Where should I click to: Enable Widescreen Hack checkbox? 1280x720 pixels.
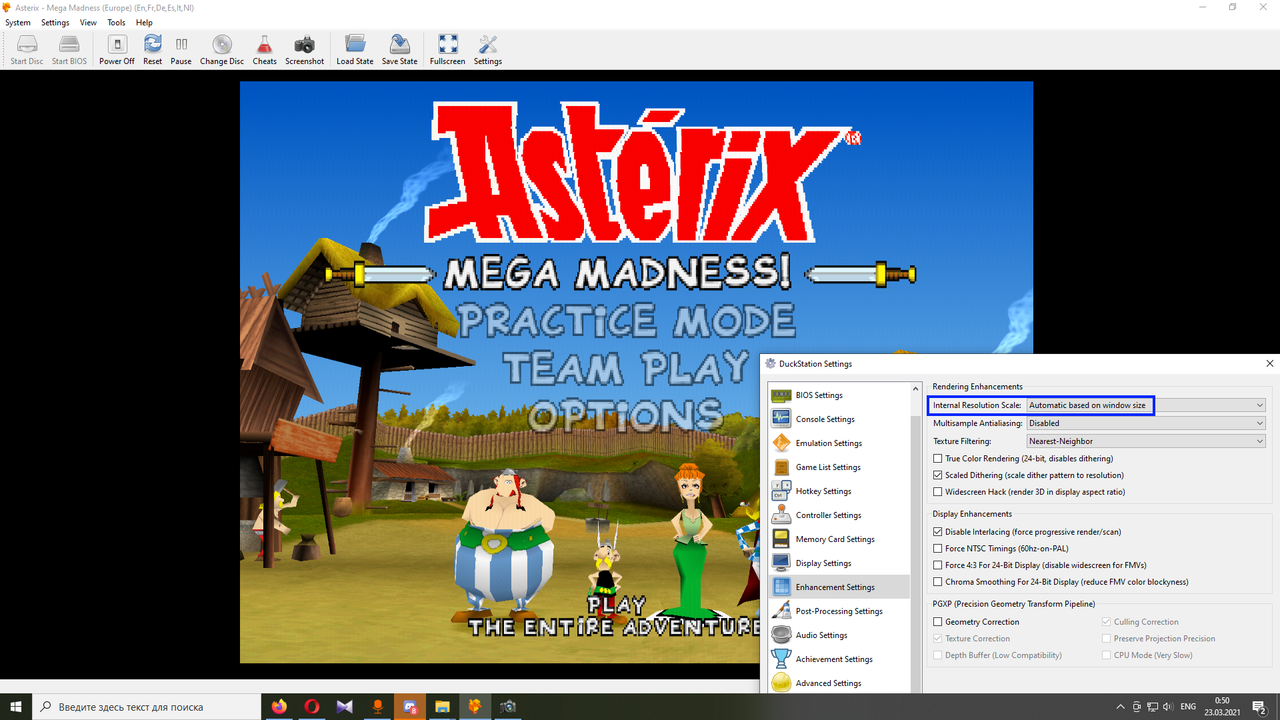click(938, 492)
